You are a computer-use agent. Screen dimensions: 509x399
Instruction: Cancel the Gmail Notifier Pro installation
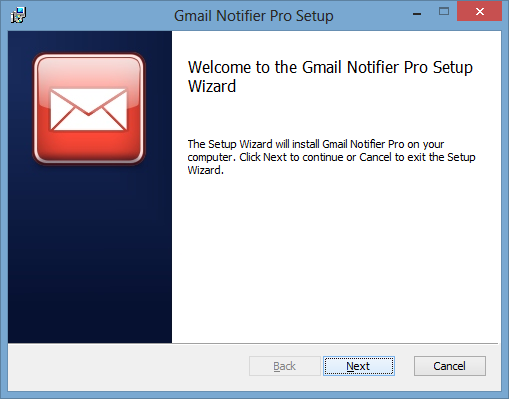coord(450,366)
